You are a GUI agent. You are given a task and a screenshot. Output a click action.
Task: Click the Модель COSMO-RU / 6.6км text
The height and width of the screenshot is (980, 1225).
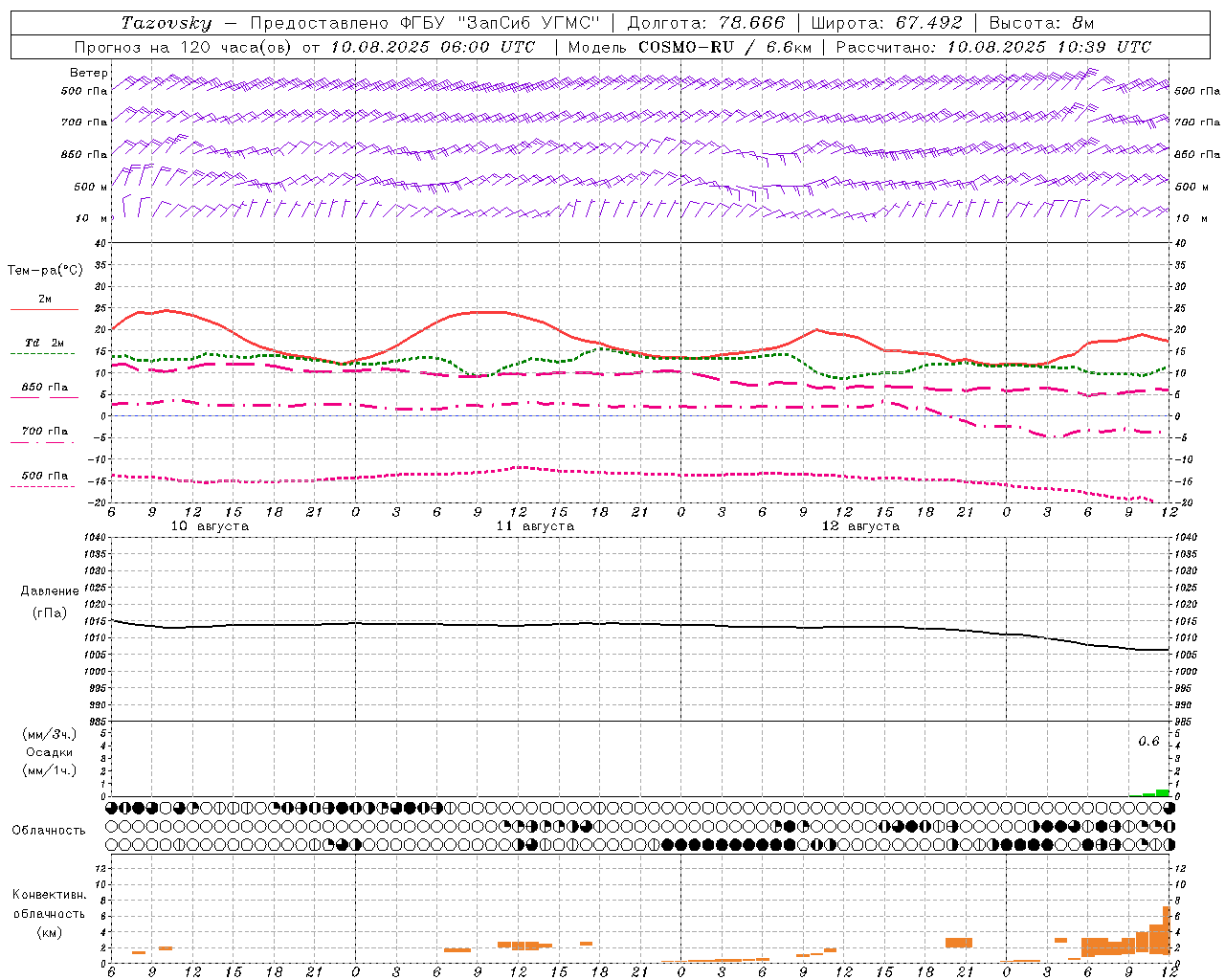[x=690, y=47]
